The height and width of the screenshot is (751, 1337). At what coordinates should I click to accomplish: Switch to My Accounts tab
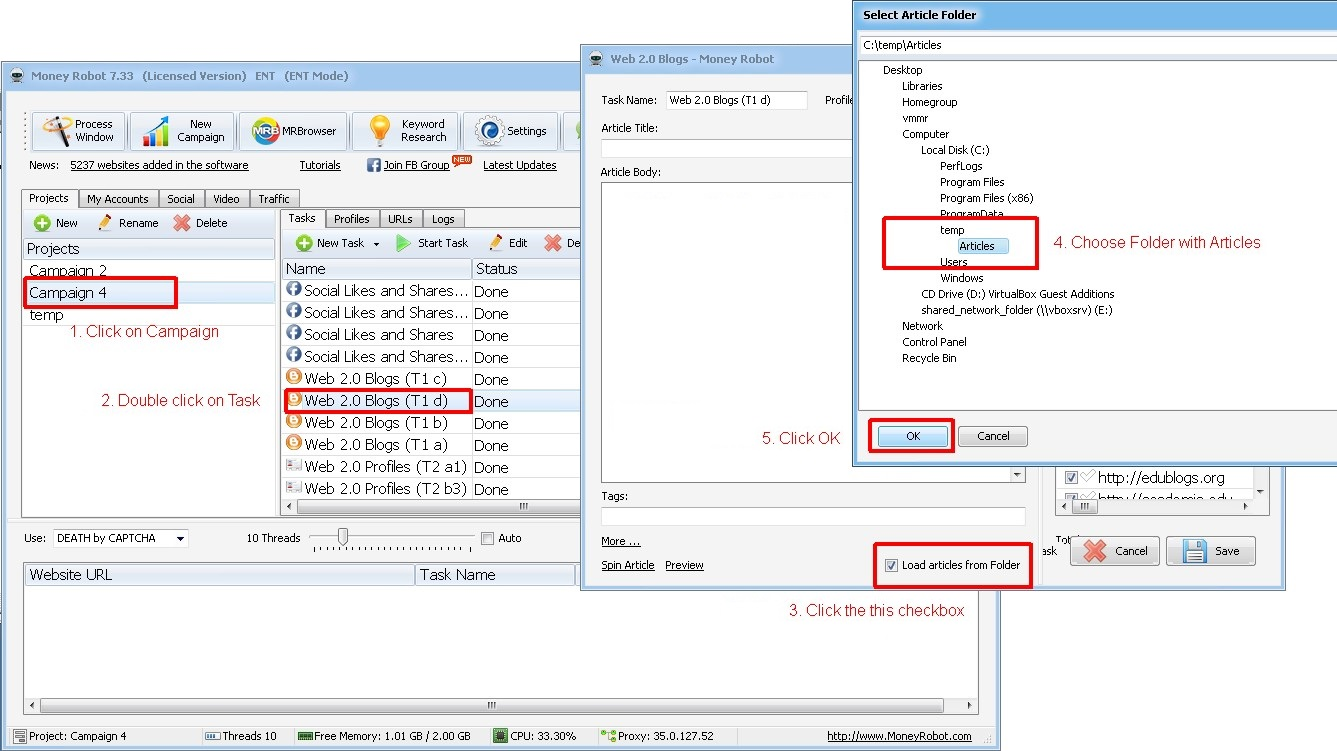tap(117, 199)
